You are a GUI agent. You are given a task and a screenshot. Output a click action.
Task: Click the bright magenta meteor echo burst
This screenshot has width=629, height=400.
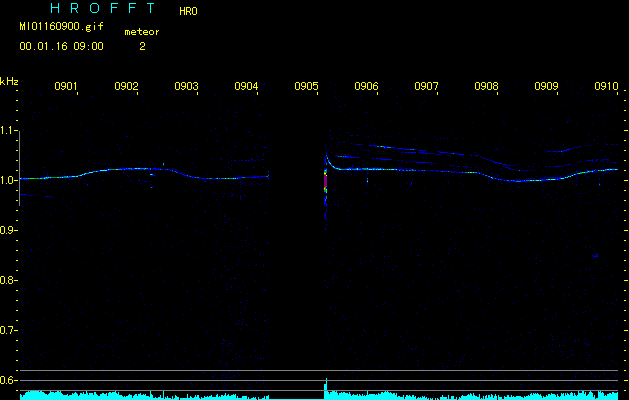[x=325, y=185]
